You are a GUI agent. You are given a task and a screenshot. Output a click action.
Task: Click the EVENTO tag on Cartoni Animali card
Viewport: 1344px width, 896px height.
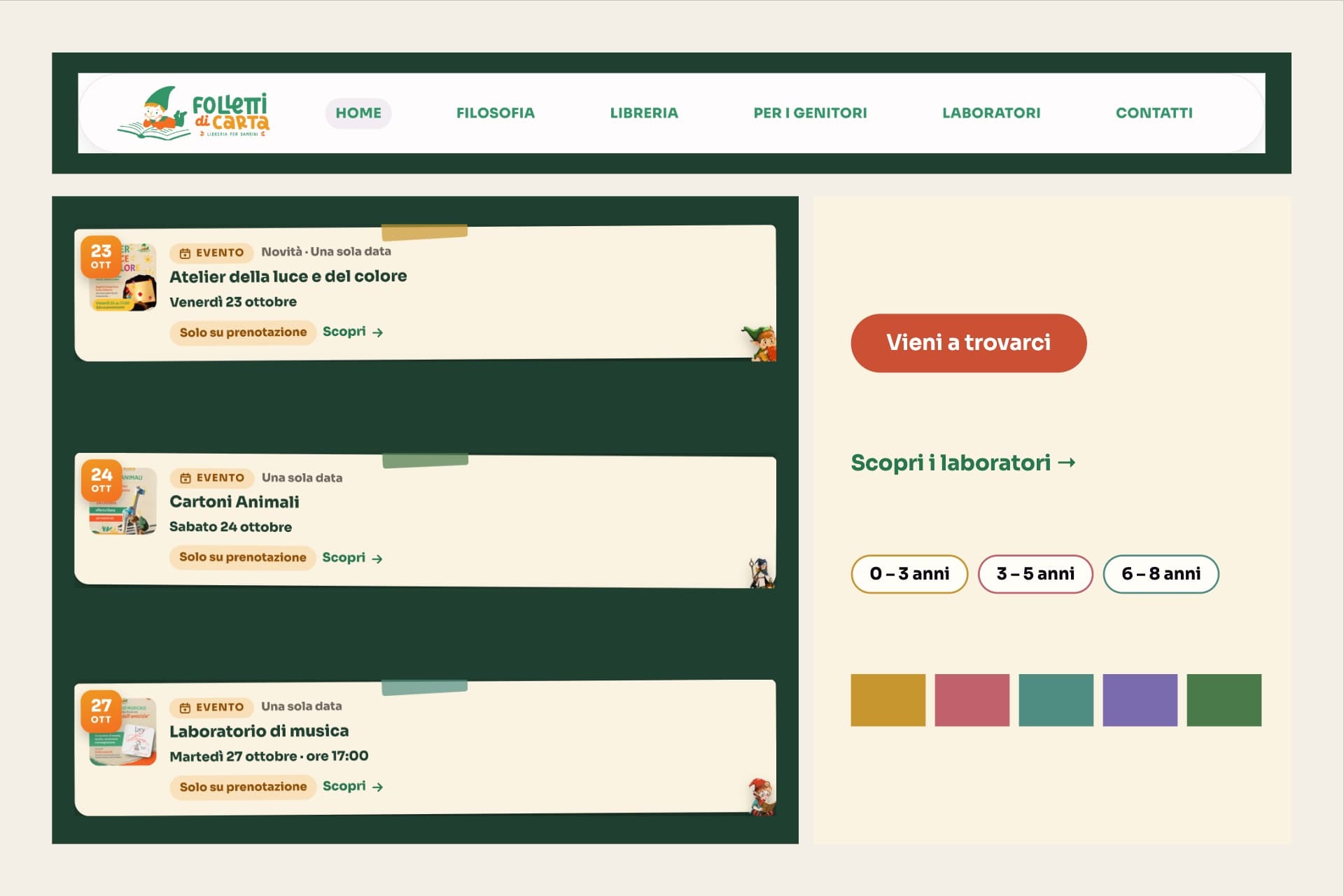pyautogui.click(x=212, y=478)
